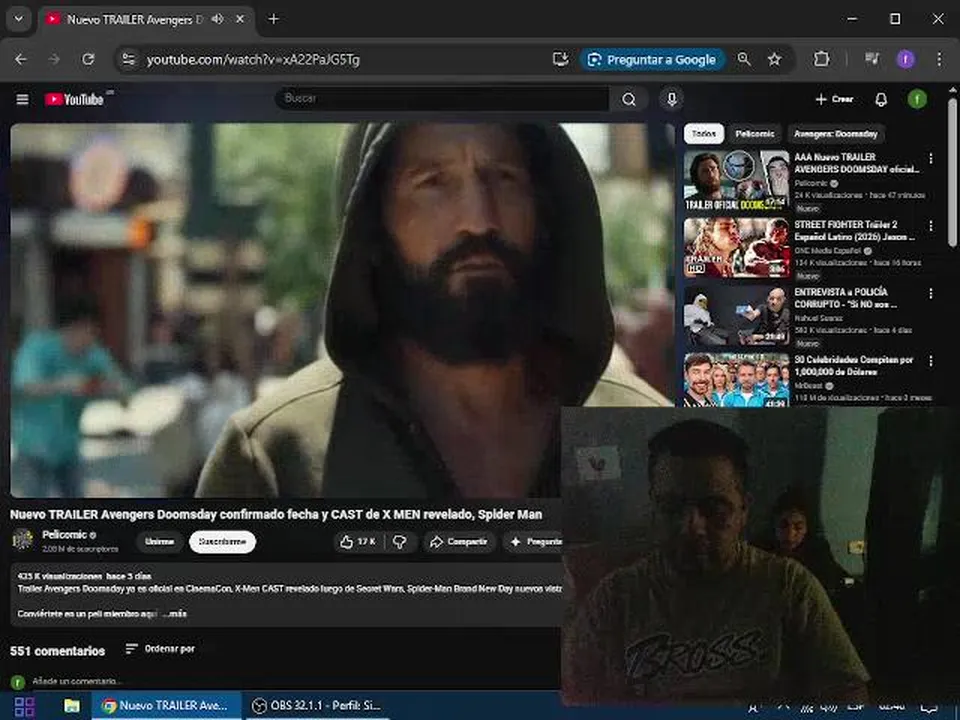Start voice search with the microphone
The image size is (960, 720).
[x=672, y=99]
